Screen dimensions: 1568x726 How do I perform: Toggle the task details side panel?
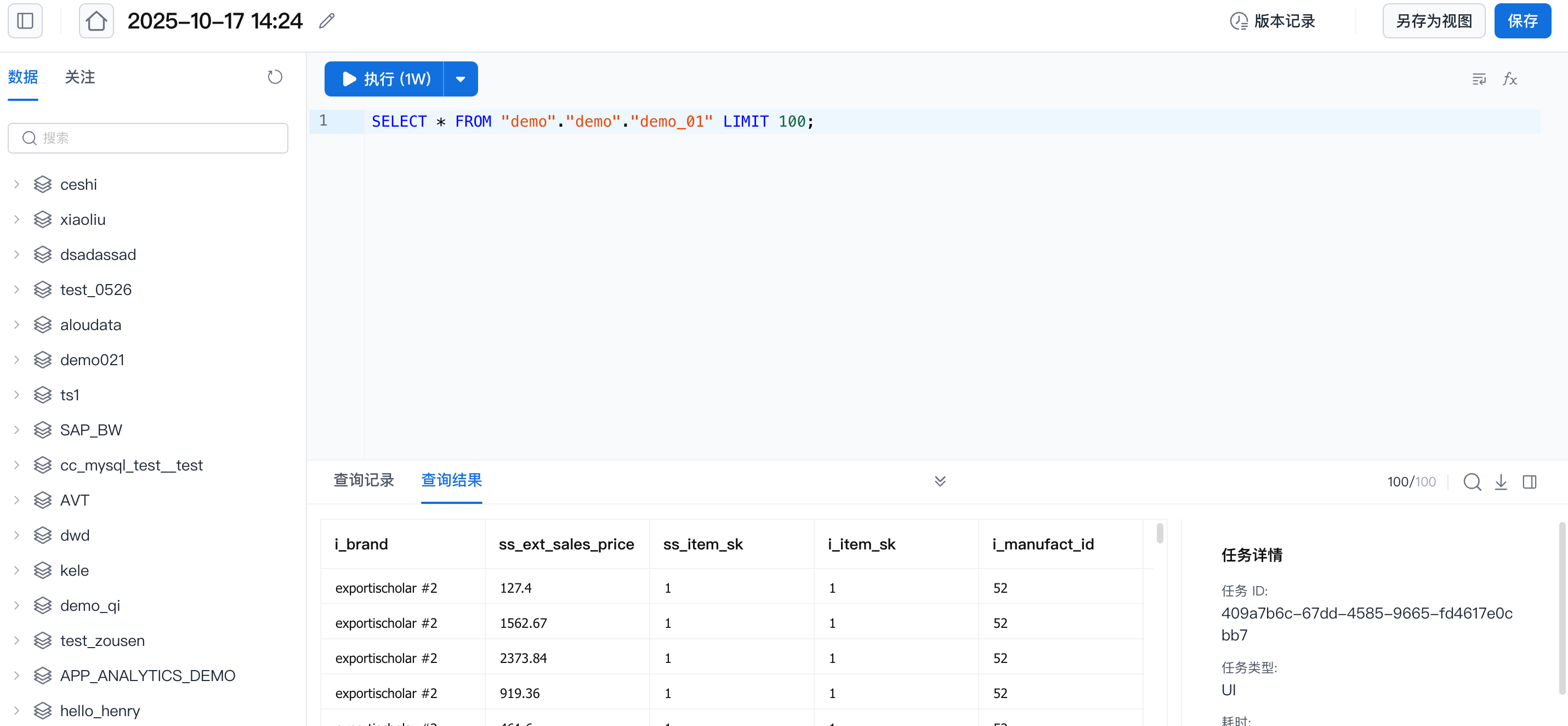point(1529,482)
